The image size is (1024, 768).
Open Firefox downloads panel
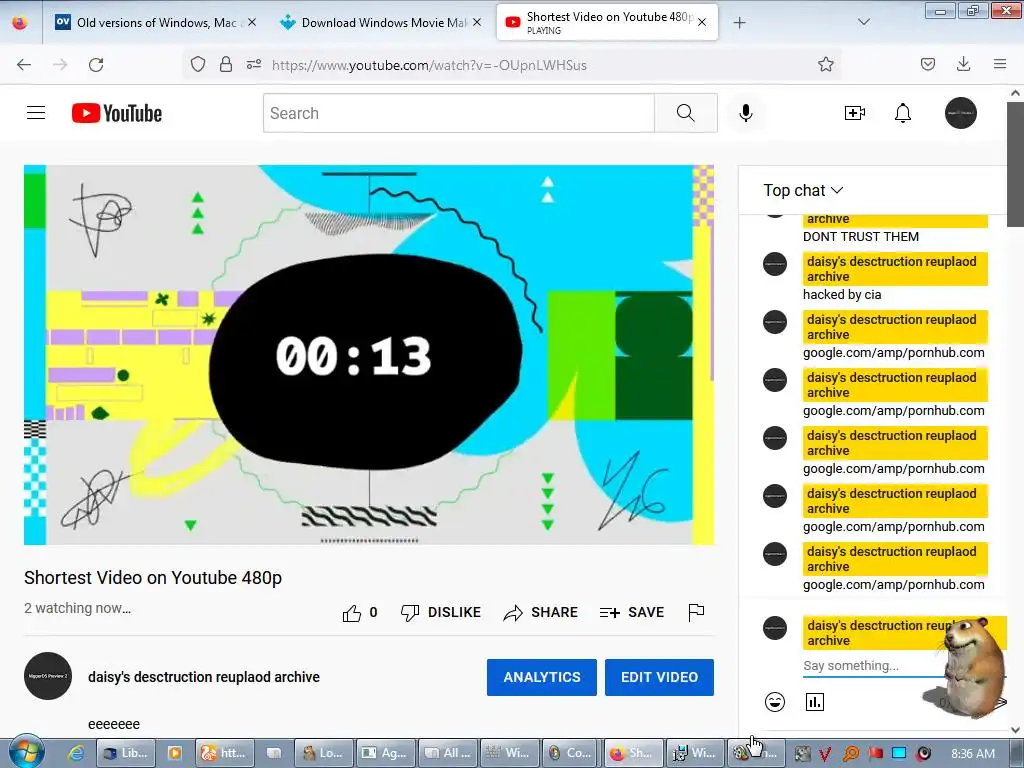coord(963,64)
